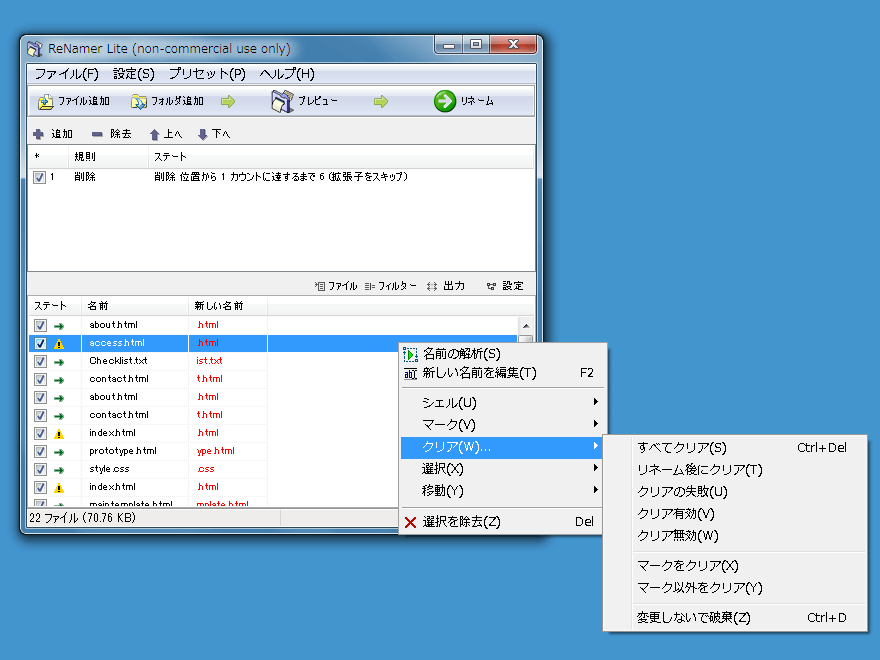The height and width of the screenshot is (660, 880).
Task: Move the rule down with the 下へ arrow
Action: point(203,134)
